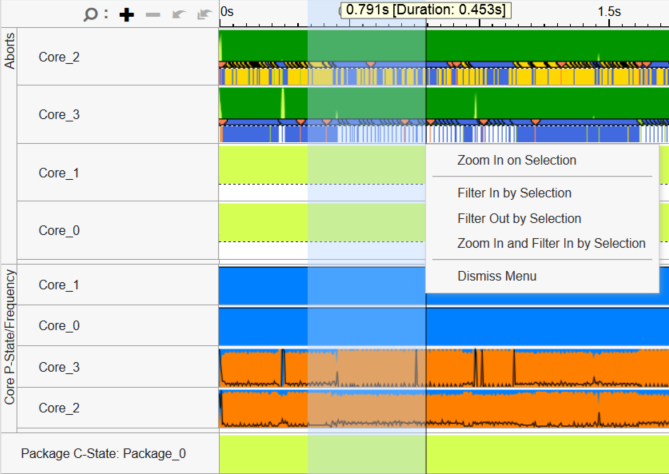Image resolution: width=669 pixels, height=474 pixels.
Task: Pick Filter Out by Selection
Action: pyautogui.click(x=519, y=218)
